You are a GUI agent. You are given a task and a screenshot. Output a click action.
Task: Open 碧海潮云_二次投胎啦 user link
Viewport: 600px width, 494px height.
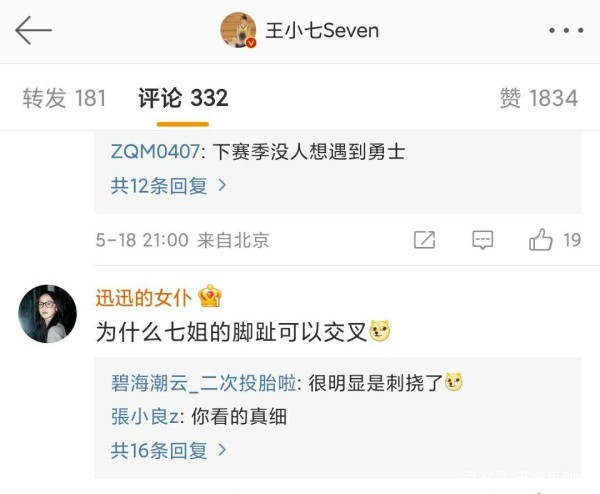(x=204, y=383)
